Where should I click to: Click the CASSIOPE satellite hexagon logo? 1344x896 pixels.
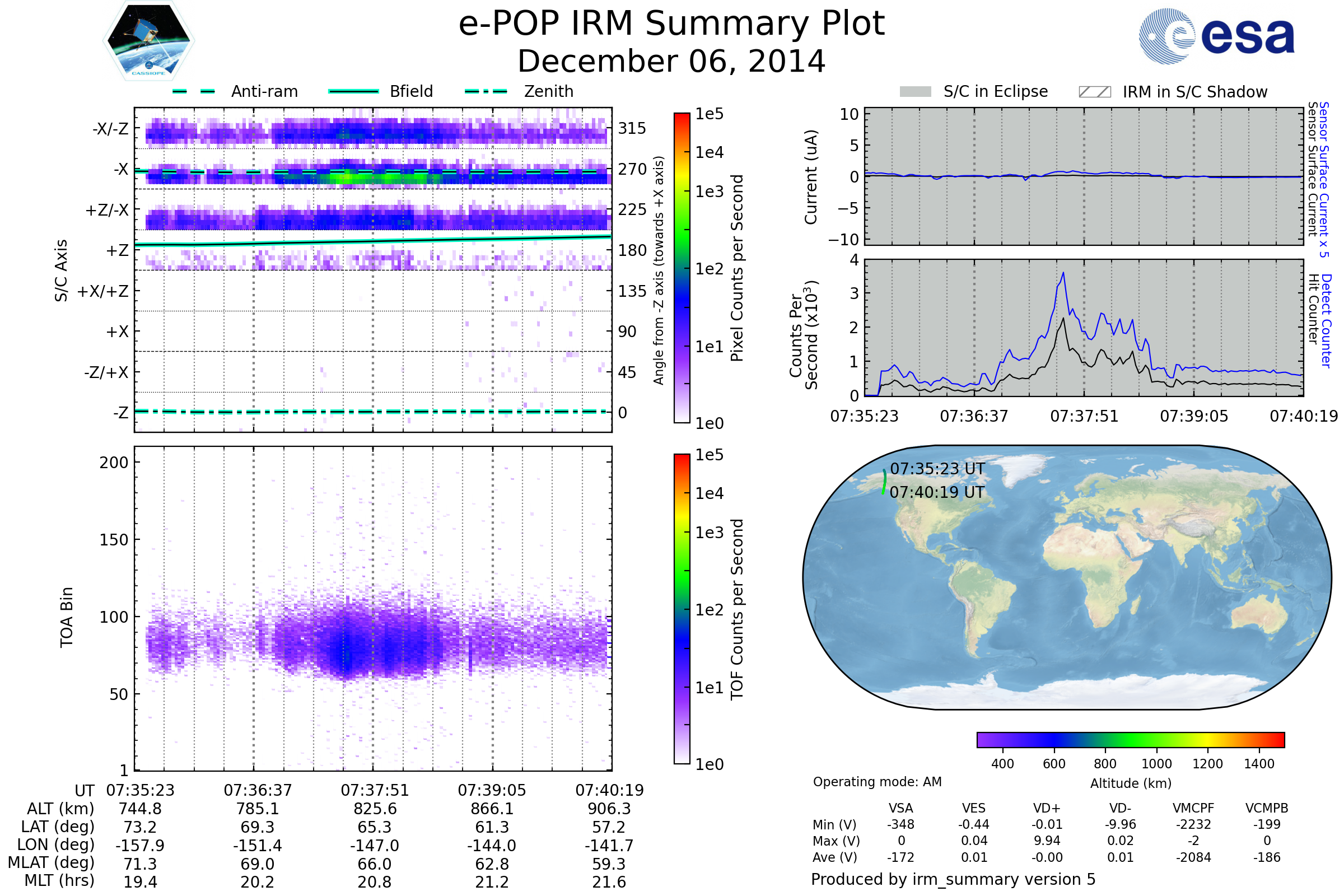coord(148,41)
